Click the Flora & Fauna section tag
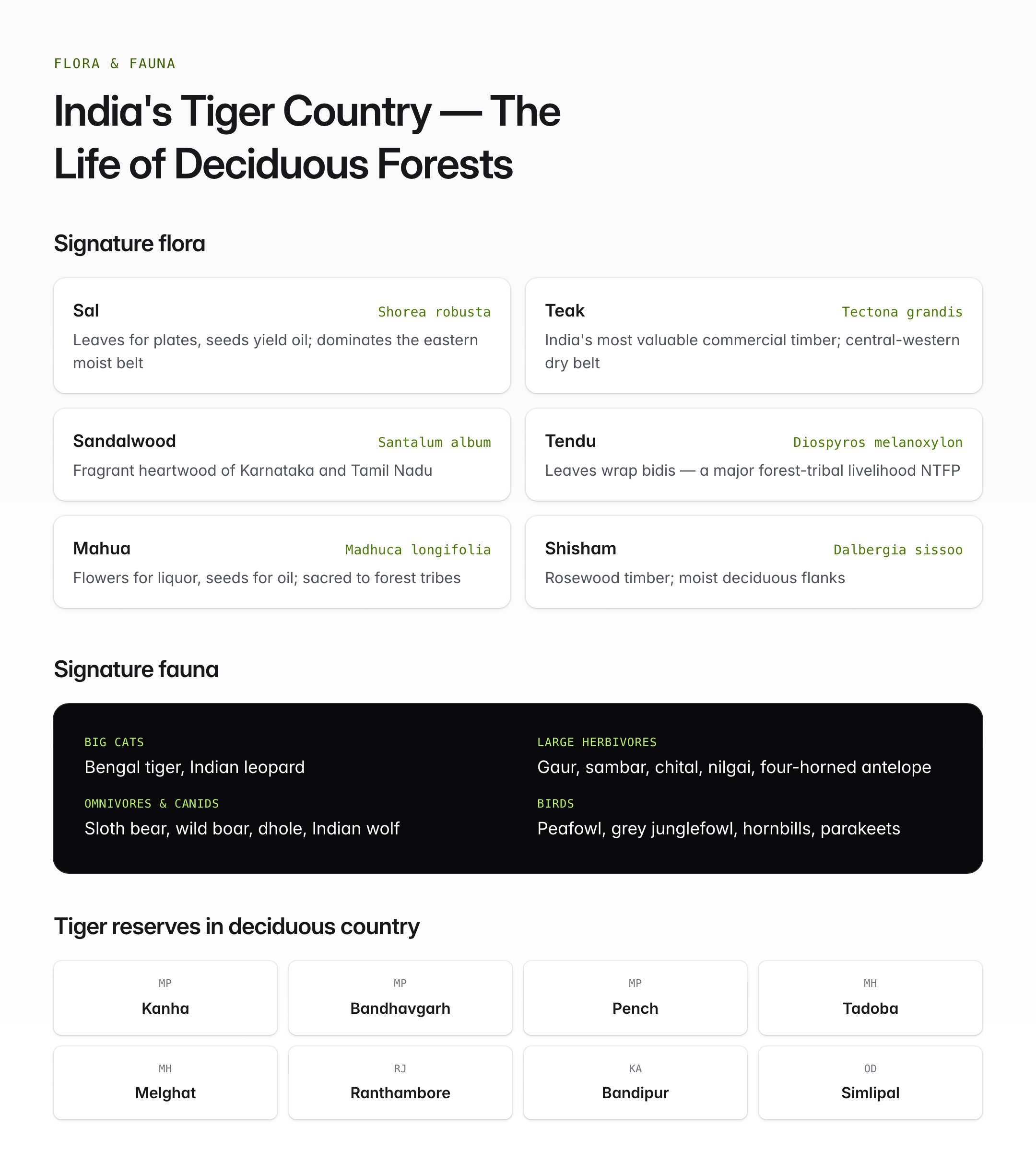The image size is (1036, 1173). [x=115, y=63]
